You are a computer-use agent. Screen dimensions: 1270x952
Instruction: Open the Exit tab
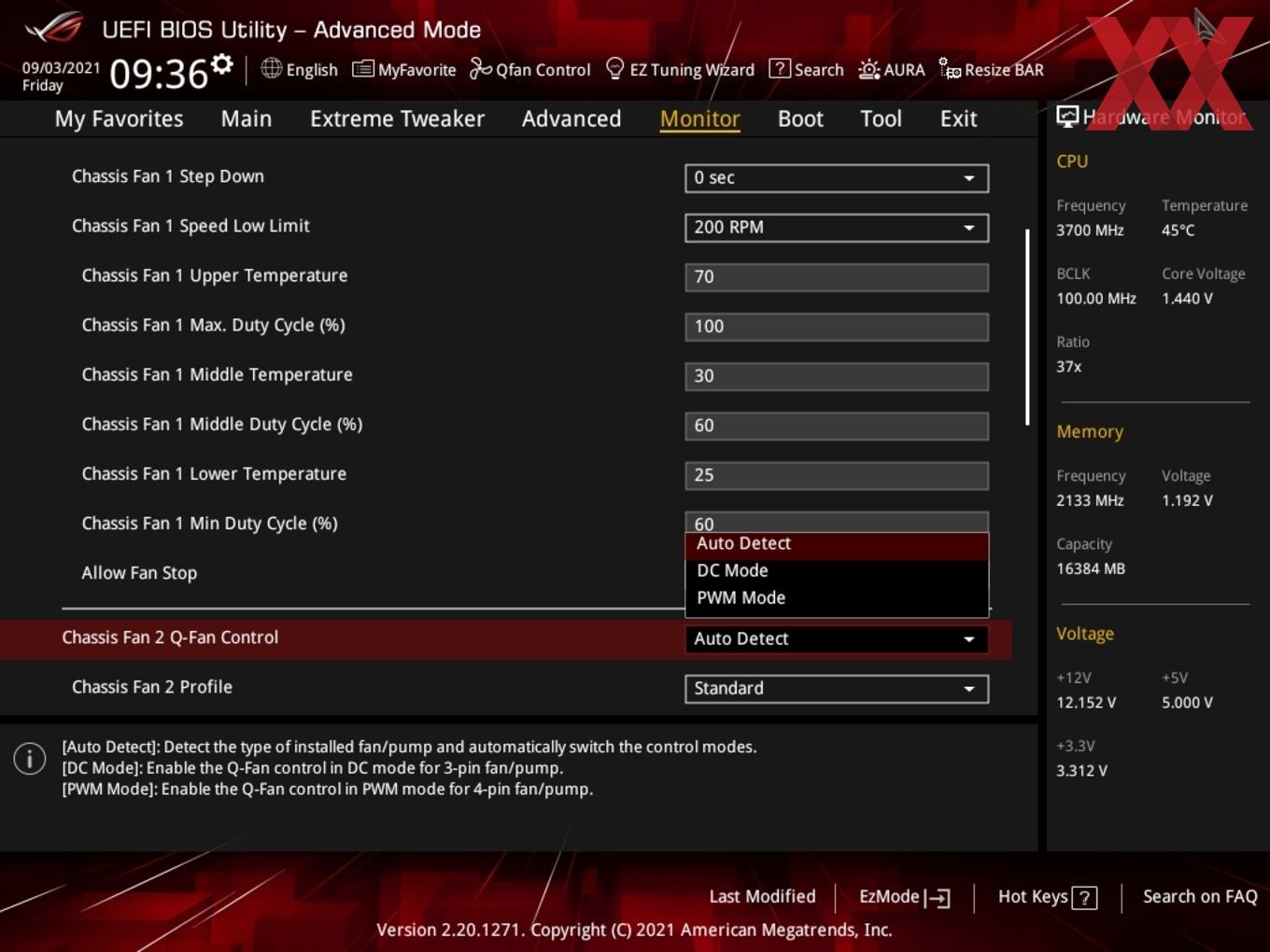(x=958, y=119)
